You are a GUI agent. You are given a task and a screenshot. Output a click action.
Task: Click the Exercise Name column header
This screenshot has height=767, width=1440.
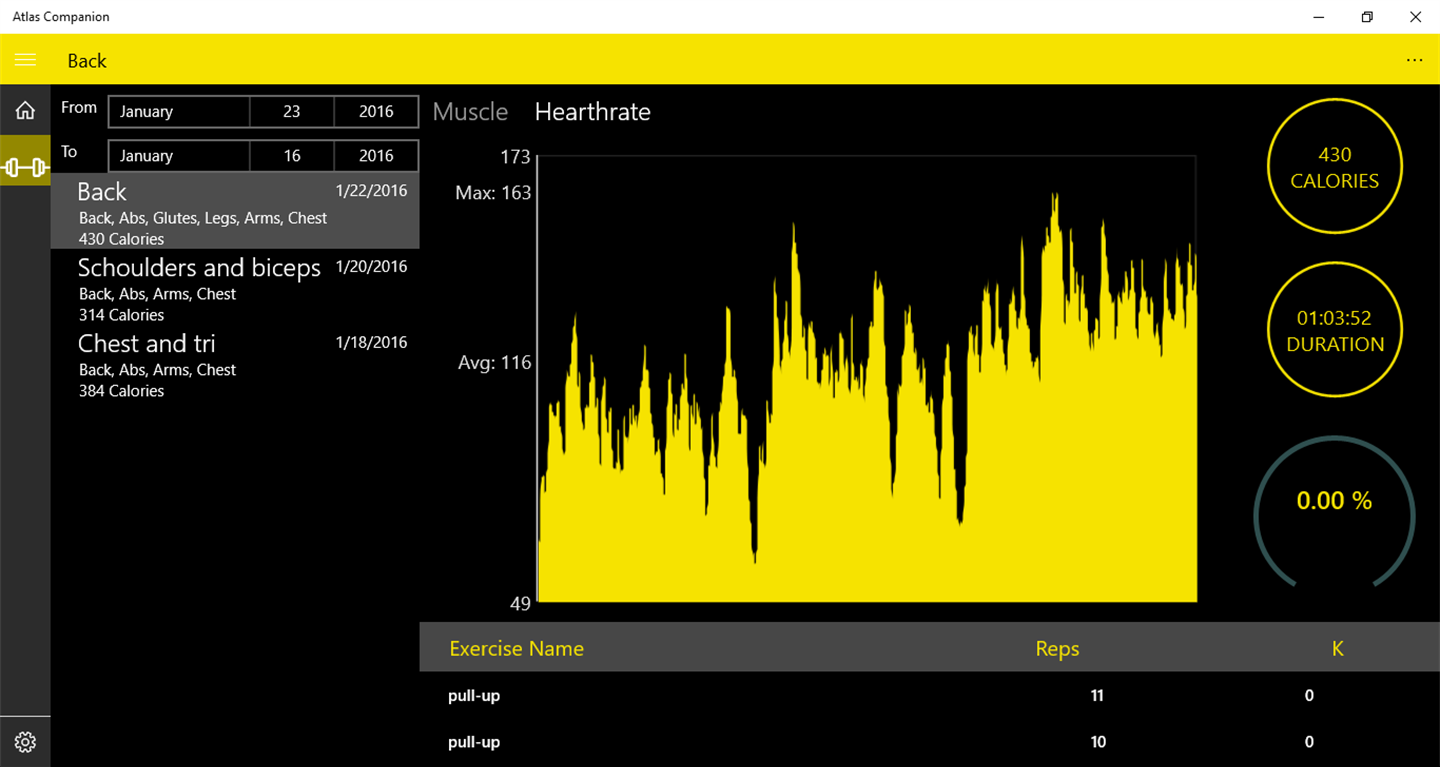516,648
